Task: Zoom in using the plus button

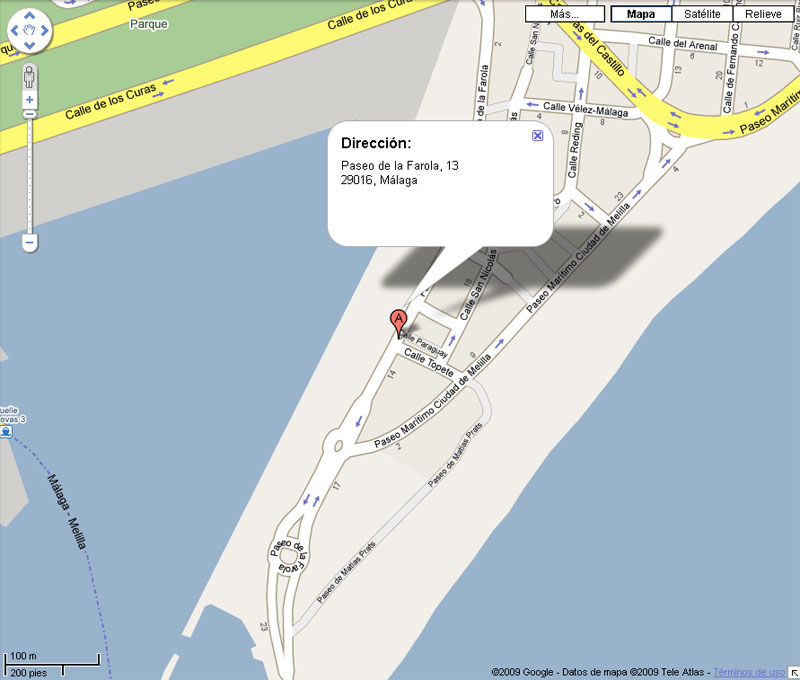Action: 30,100
